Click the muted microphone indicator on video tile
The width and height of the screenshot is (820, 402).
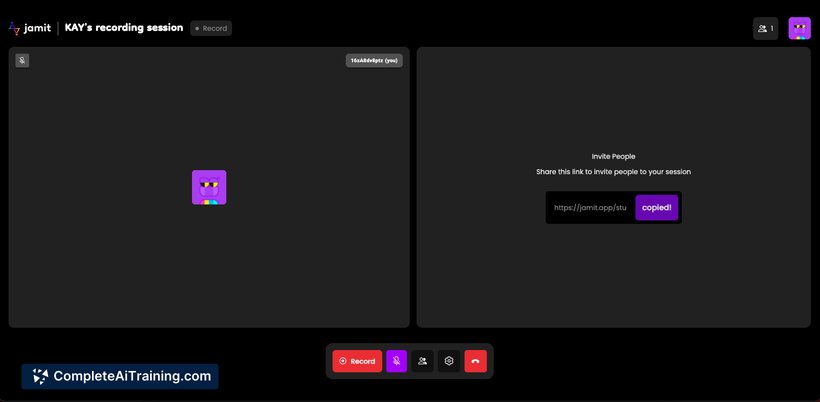click(22, 61)
